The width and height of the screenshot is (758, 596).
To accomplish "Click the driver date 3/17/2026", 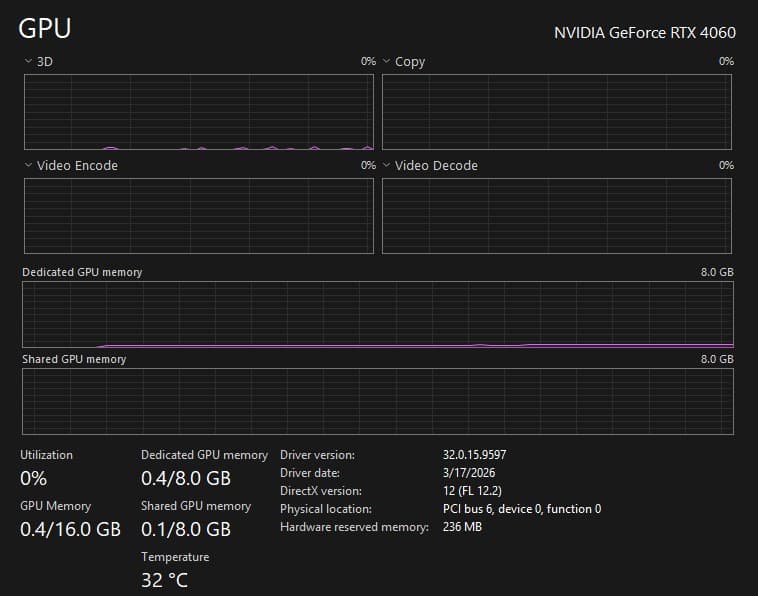I will pyautogui.click(x=469, y=473).
